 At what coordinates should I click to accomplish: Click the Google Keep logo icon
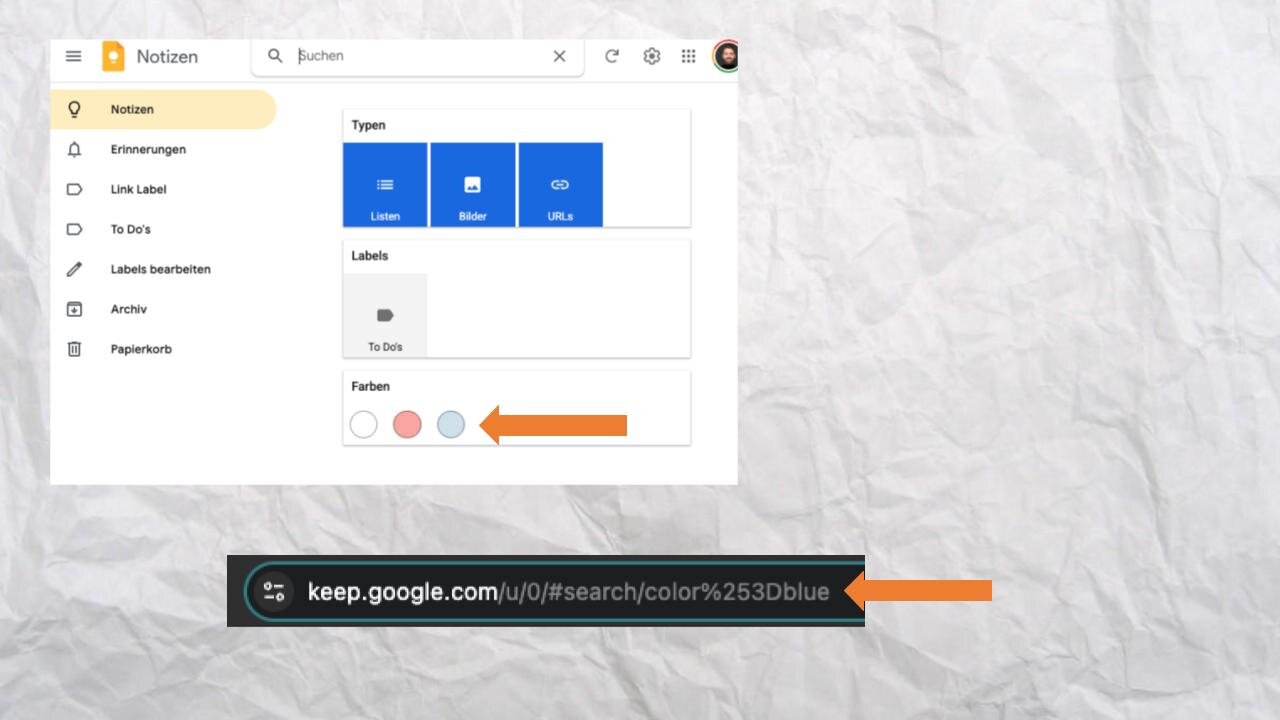(113, 56)
